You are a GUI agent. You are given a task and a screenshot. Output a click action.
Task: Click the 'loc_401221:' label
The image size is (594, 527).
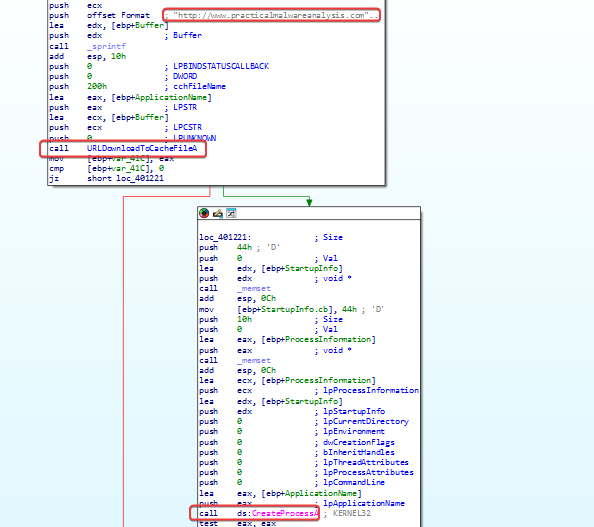(x=225, y=237)
